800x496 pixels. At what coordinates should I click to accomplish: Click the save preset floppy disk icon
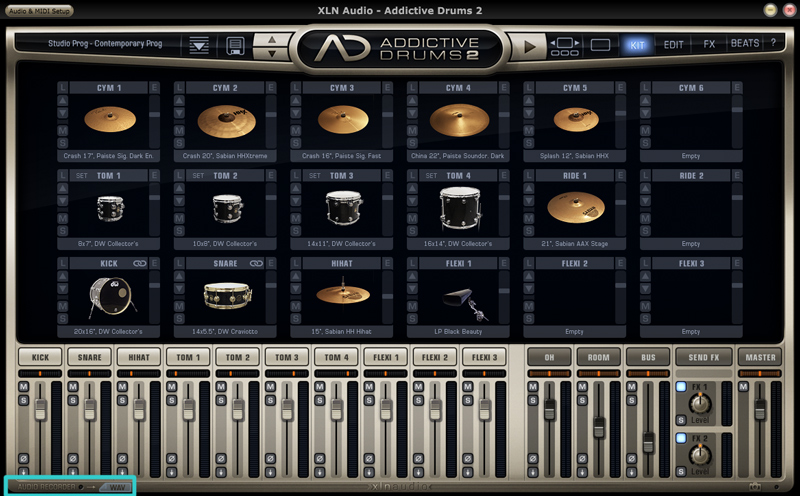coord(235,46)
